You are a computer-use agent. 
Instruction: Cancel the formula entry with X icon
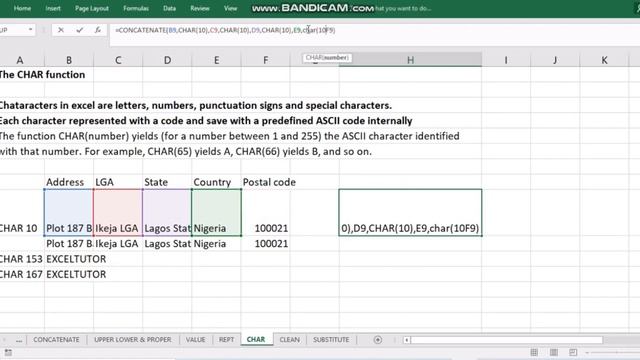[60, 30]
